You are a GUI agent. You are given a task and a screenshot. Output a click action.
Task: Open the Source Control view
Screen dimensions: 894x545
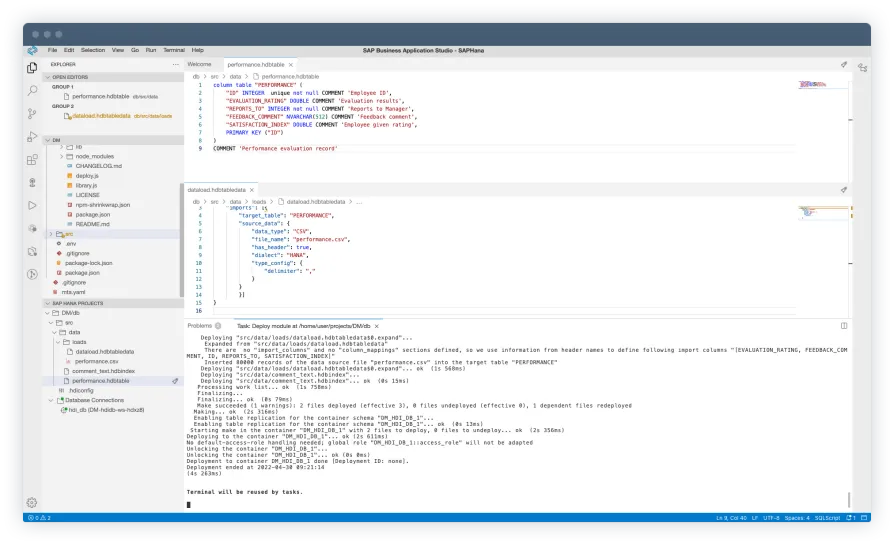coord(32,114)
